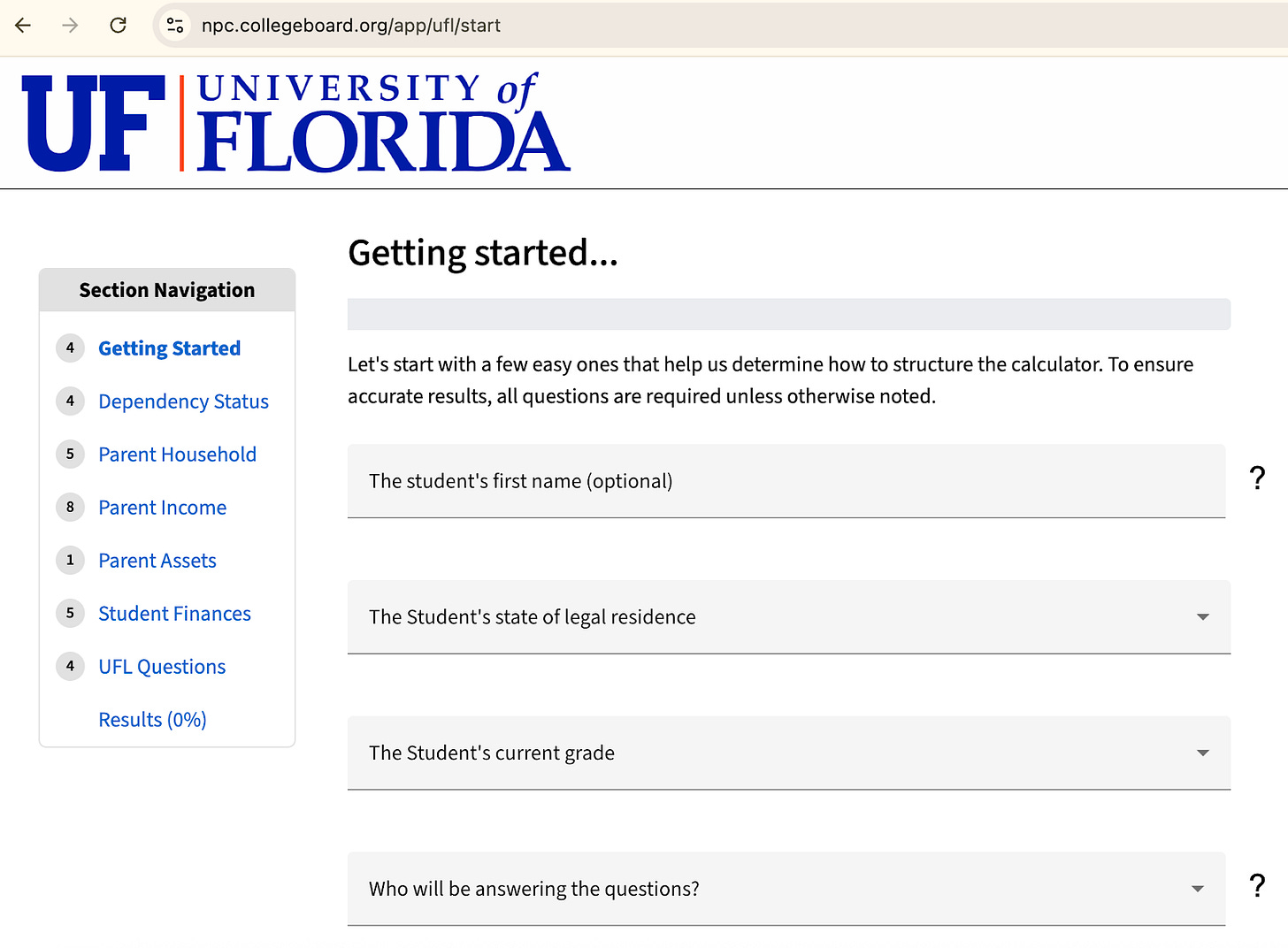Open the state of legal residence dropdown
Screen dimensions: 1288x948
click(x=789, y=617)
